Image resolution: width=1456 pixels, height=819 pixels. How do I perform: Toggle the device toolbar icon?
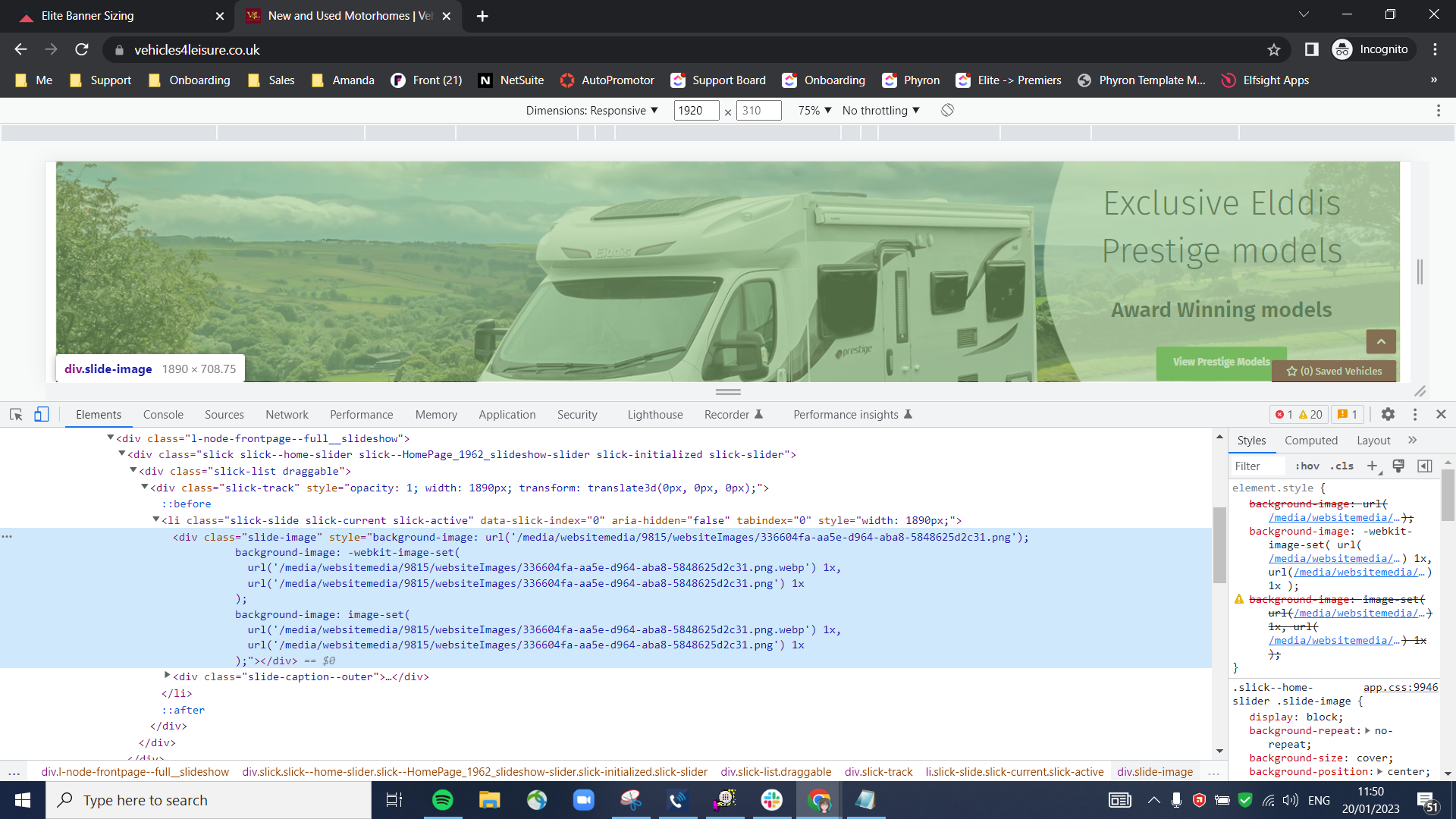coord(42,414)
